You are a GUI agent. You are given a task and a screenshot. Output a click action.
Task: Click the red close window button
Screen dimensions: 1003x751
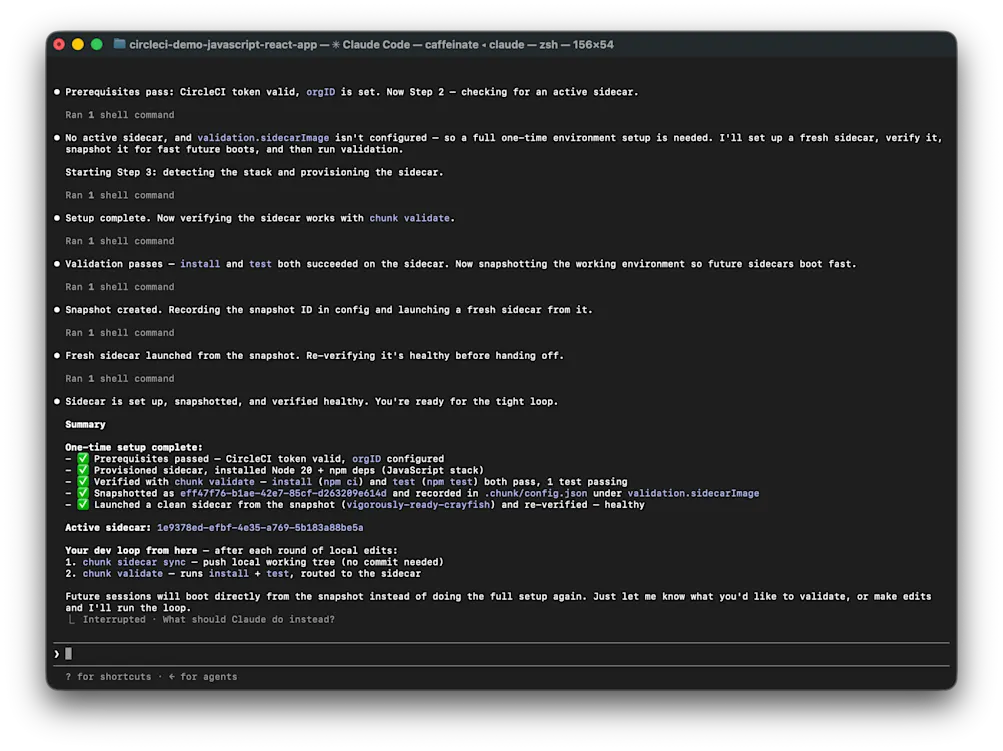[59, 44]
